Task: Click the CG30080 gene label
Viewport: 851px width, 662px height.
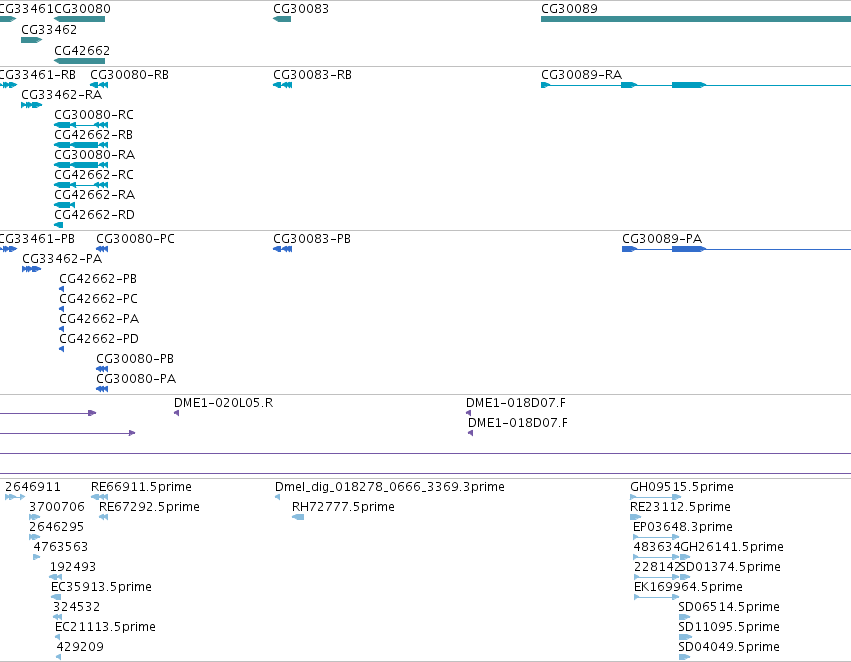Action: click(82, 9)
